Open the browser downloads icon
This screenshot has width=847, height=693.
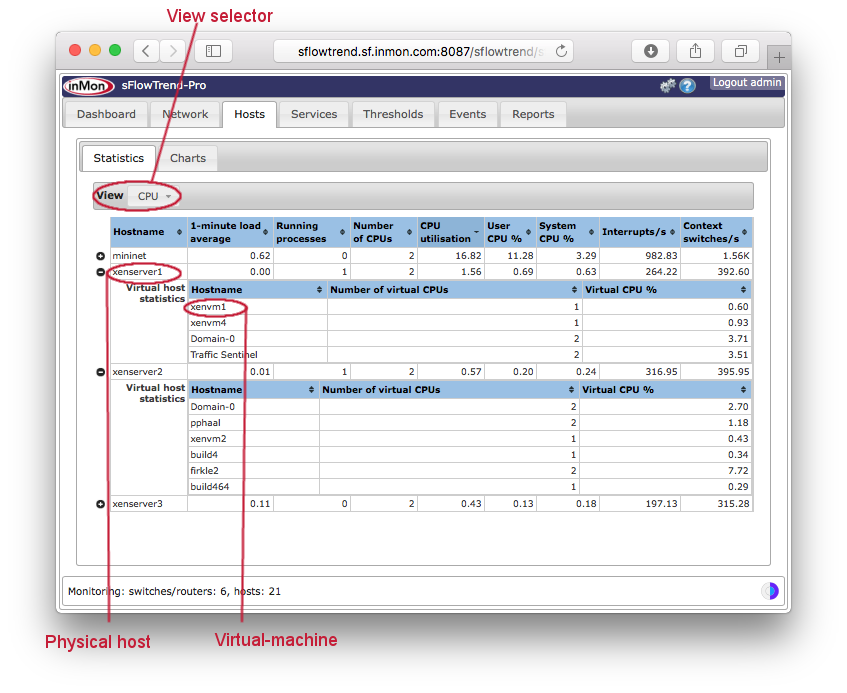coord(650,51)
